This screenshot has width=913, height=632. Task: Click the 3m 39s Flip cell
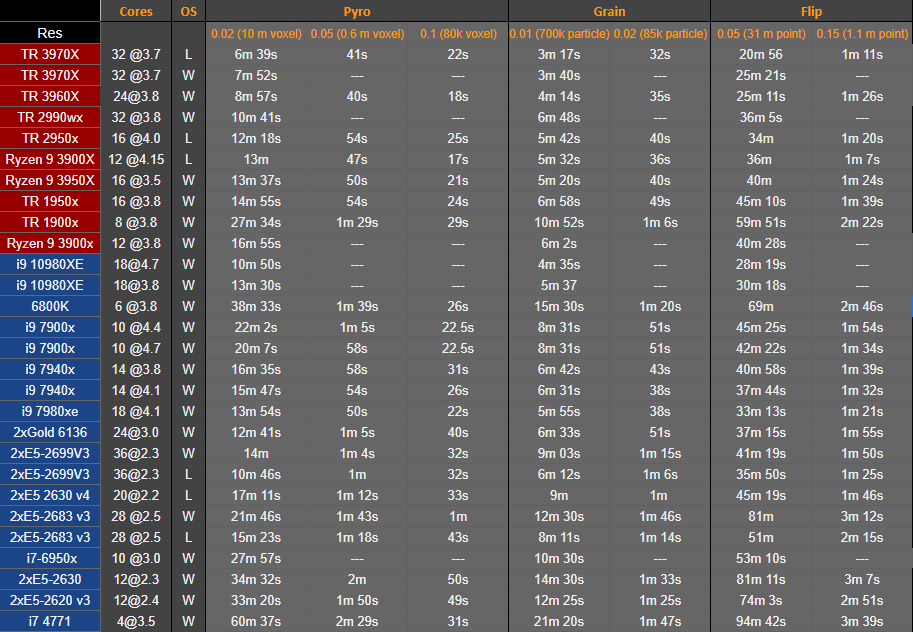tap(862, 621)
